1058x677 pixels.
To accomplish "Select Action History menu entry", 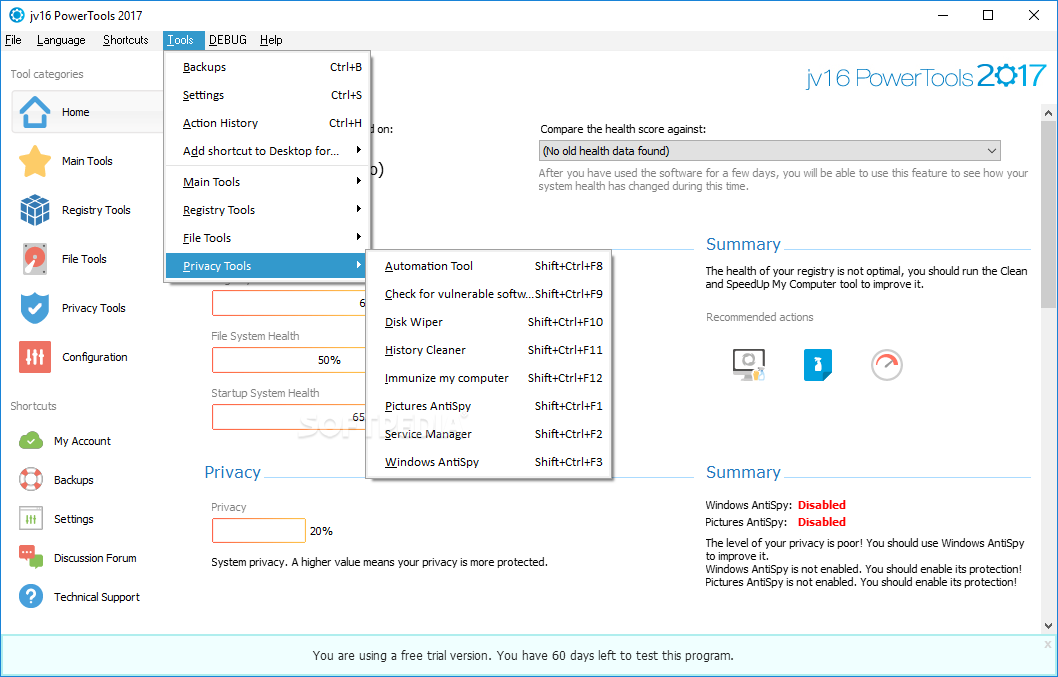I will point(268,123).
